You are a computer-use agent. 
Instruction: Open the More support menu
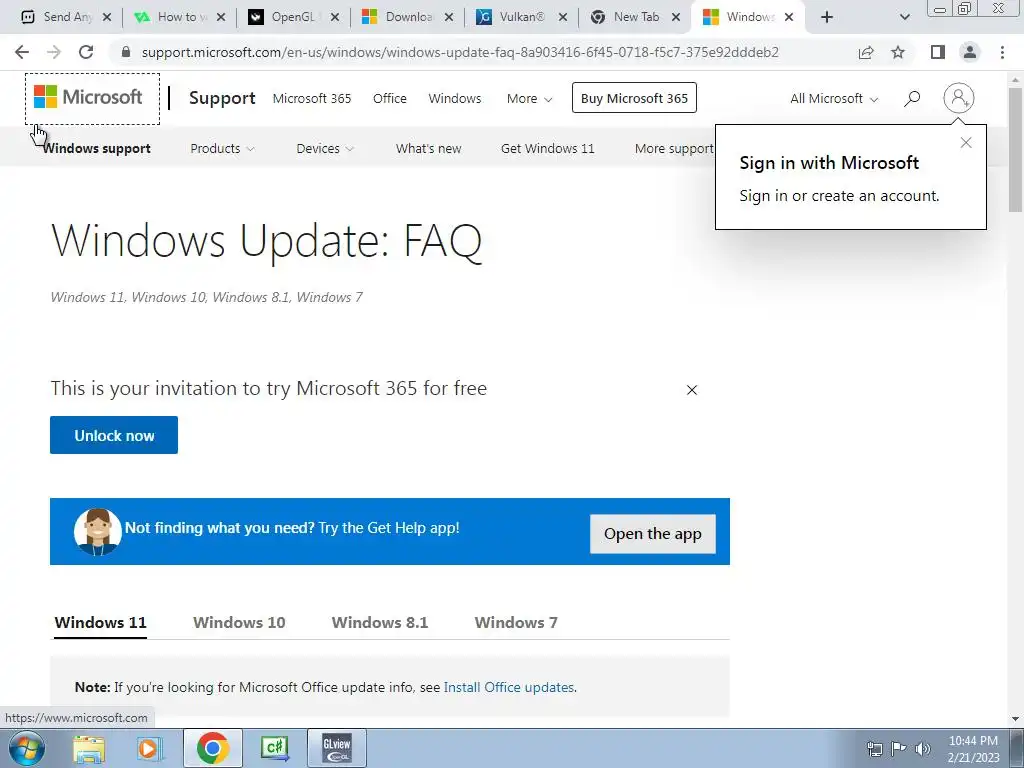(x=674, y=148)
